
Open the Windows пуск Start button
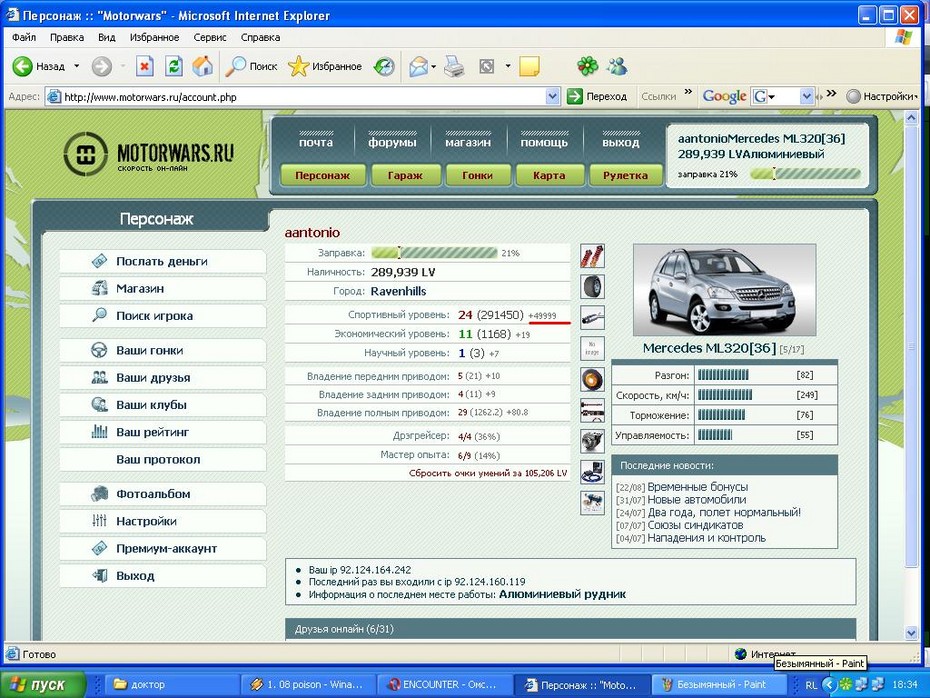pos(42,684)
